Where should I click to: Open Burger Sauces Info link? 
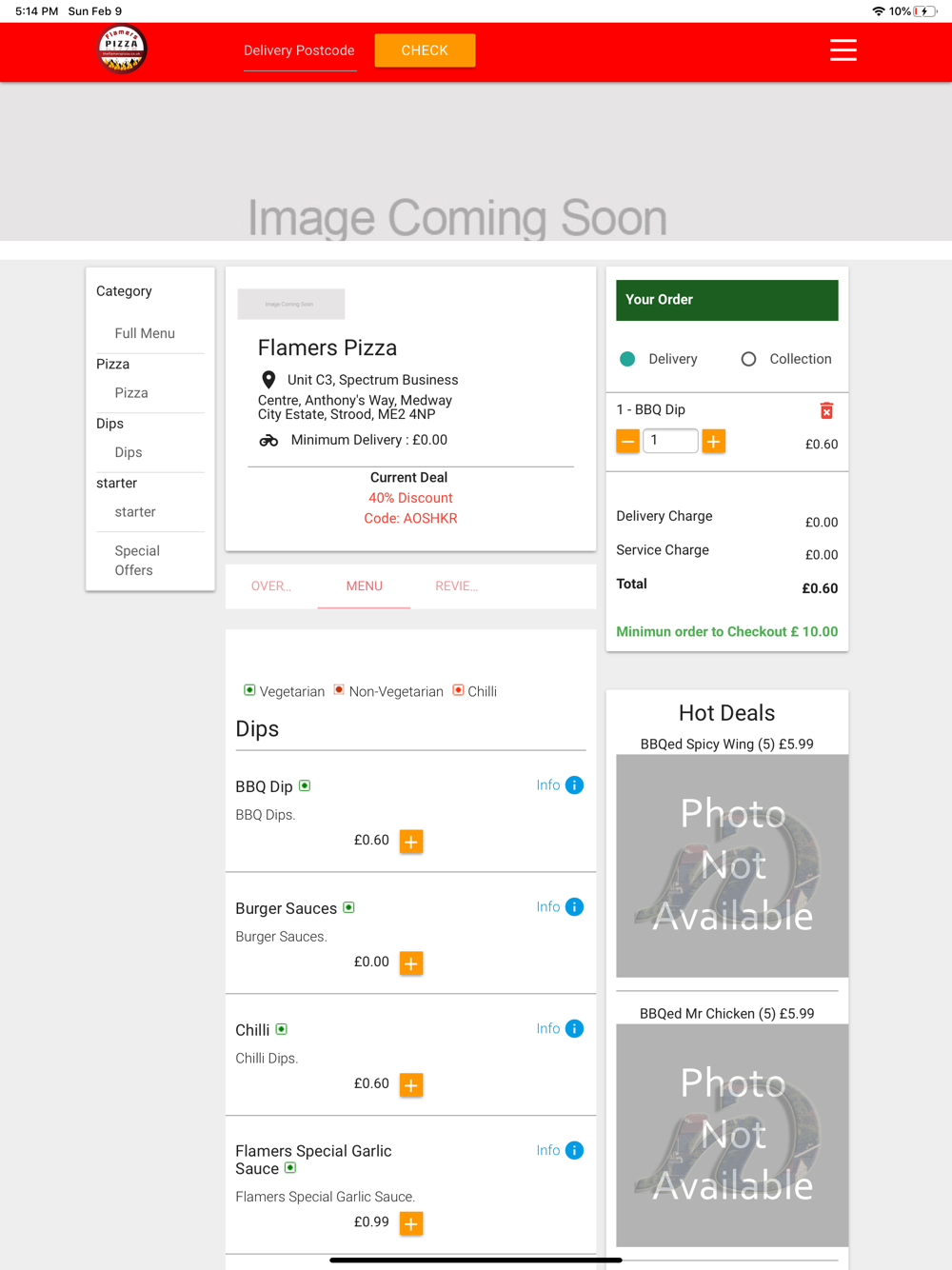[x=548, y=907]
